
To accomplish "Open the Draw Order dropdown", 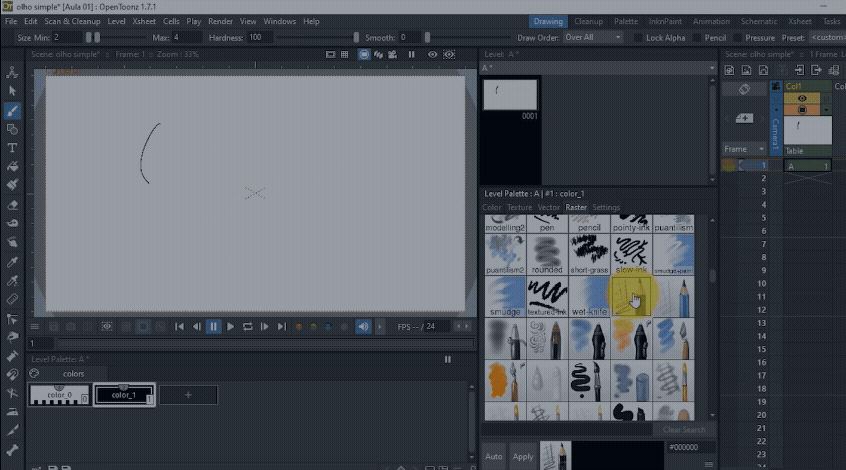I will pos(592,37).
